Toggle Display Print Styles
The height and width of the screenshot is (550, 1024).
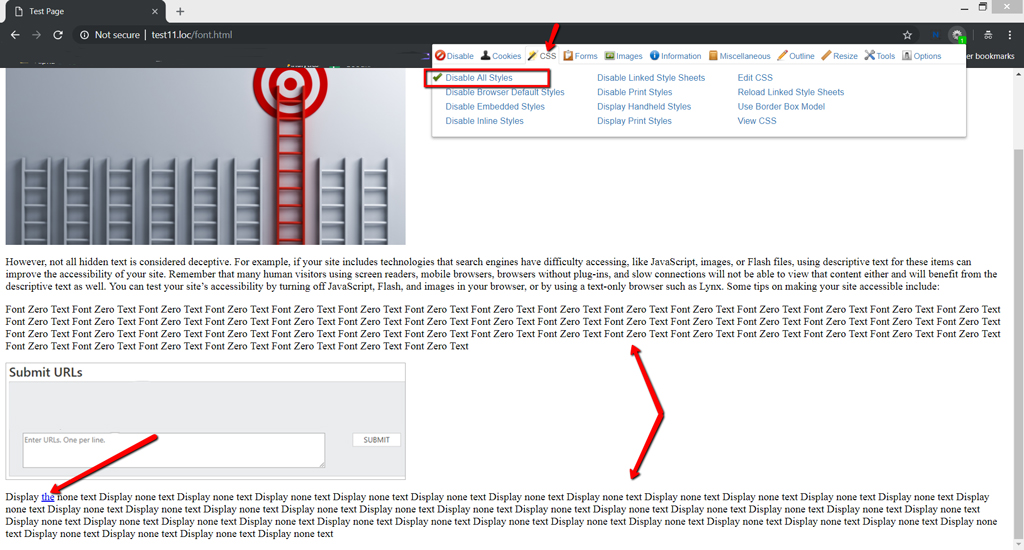(x=634, y=121)
